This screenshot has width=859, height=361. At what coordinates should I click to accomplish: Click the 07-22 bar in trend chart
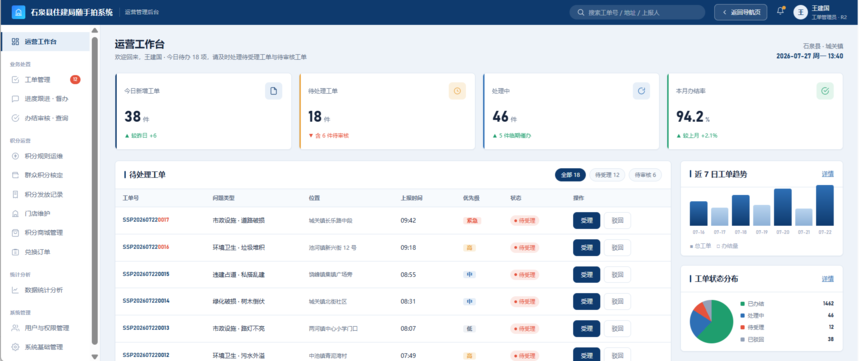[824, 205]
